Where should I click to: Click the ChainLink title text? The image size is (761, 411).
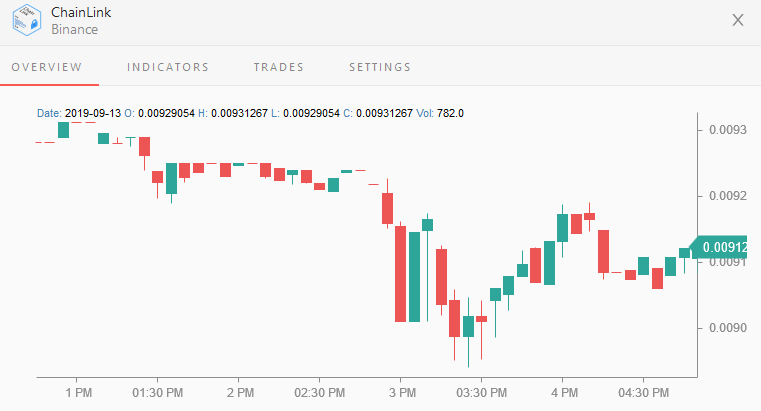(x=81, y=12)
